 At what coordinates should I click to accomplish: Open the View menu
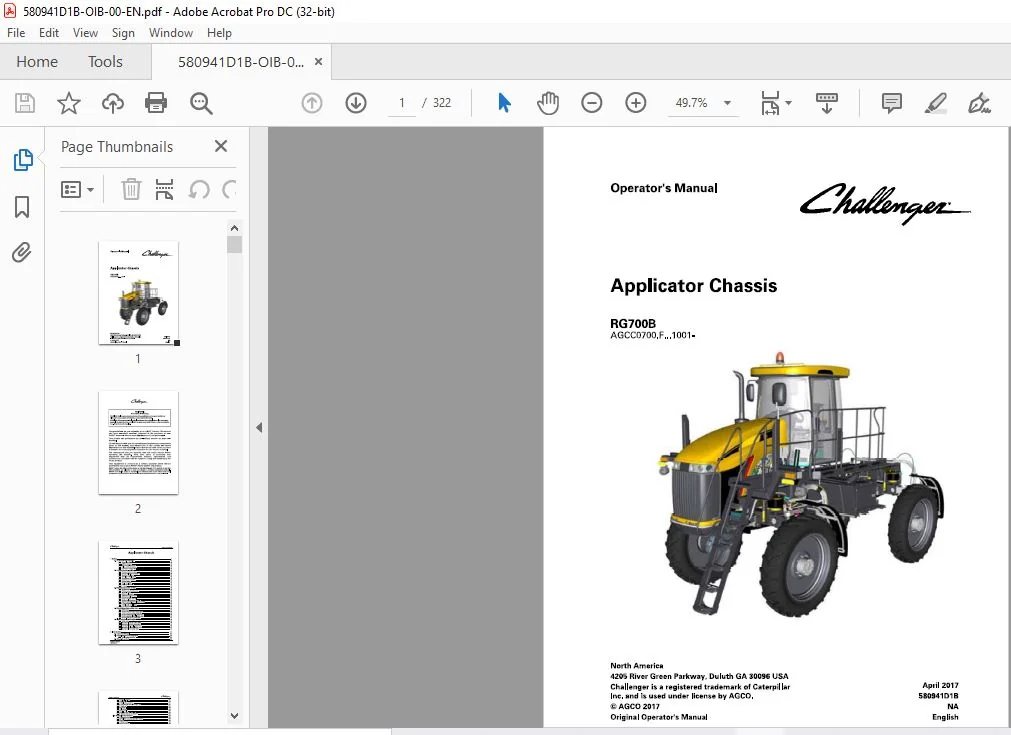point(85,33)
